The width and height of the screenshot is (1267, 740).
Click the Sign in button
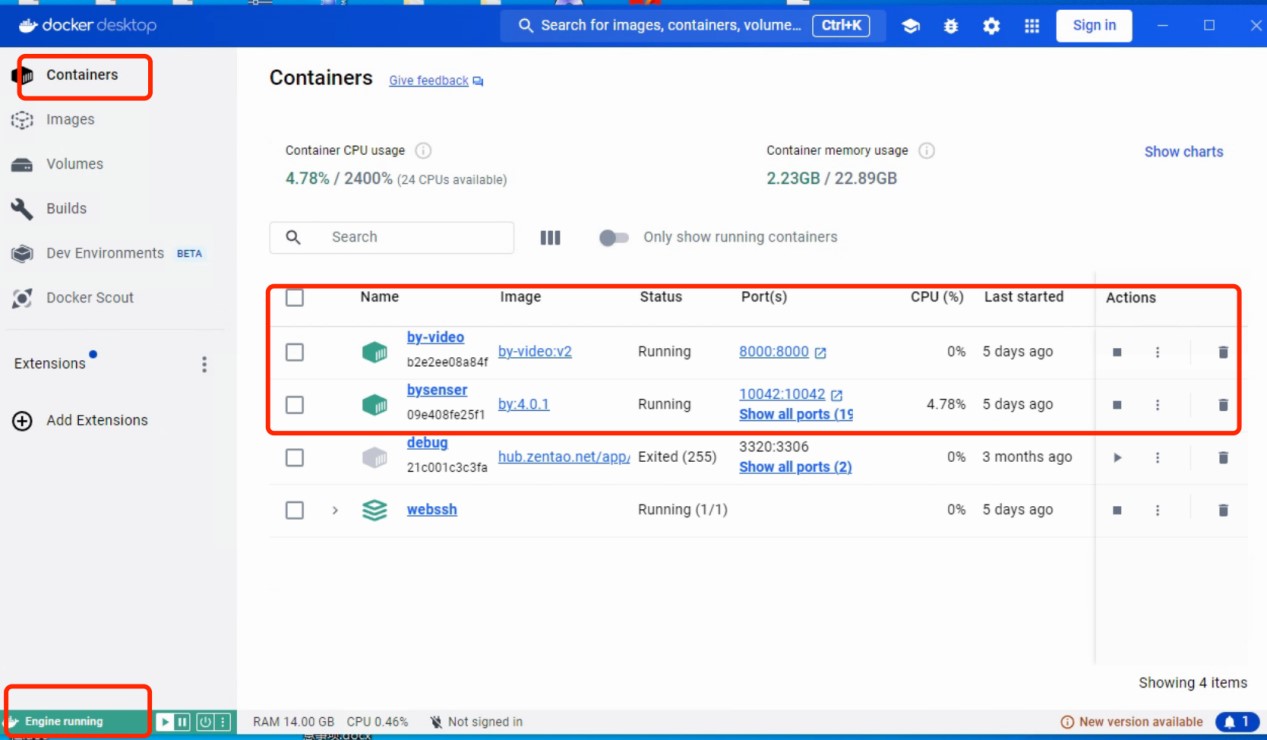point(1093,26)
